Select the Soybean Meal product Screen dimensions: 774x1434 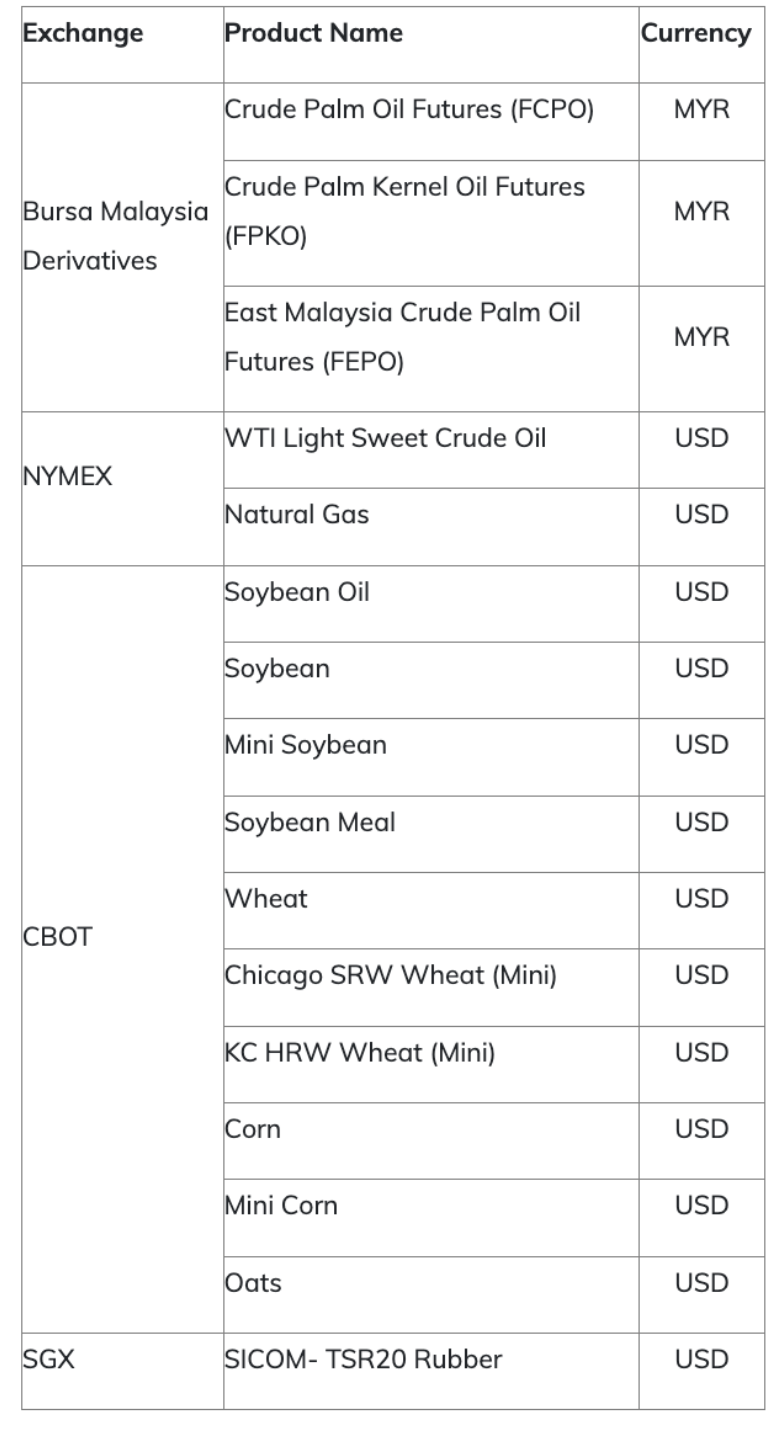coord(310,822)
